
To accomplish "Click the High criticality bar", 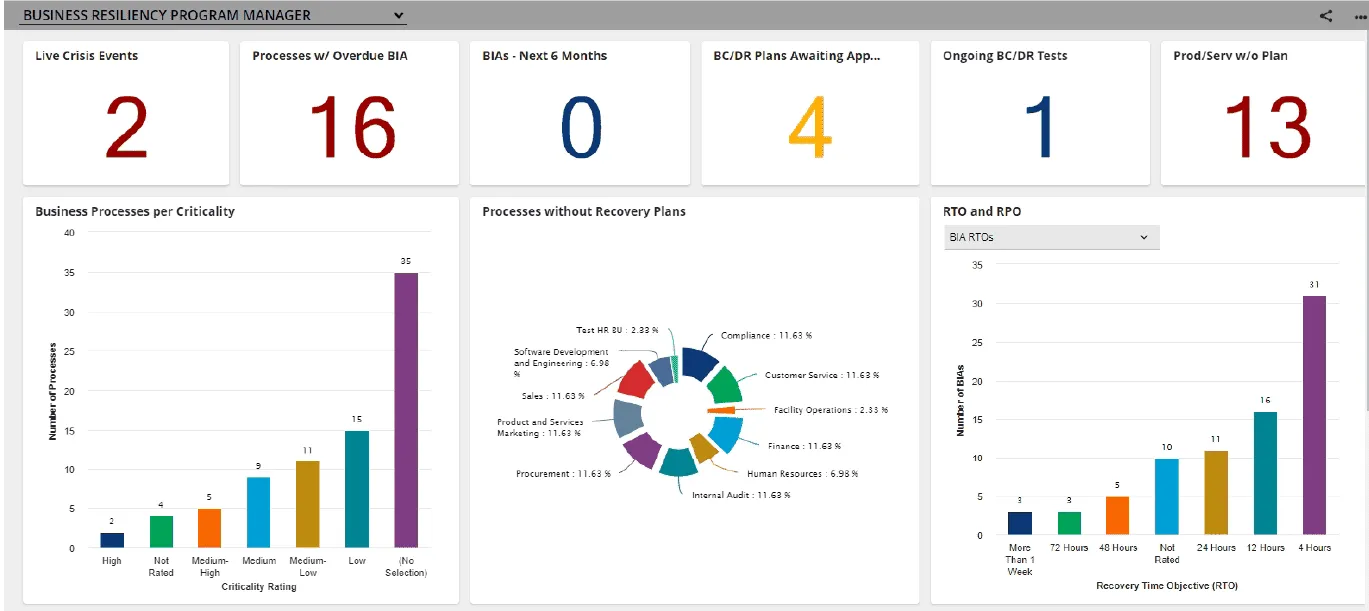I will coord(112,540).
